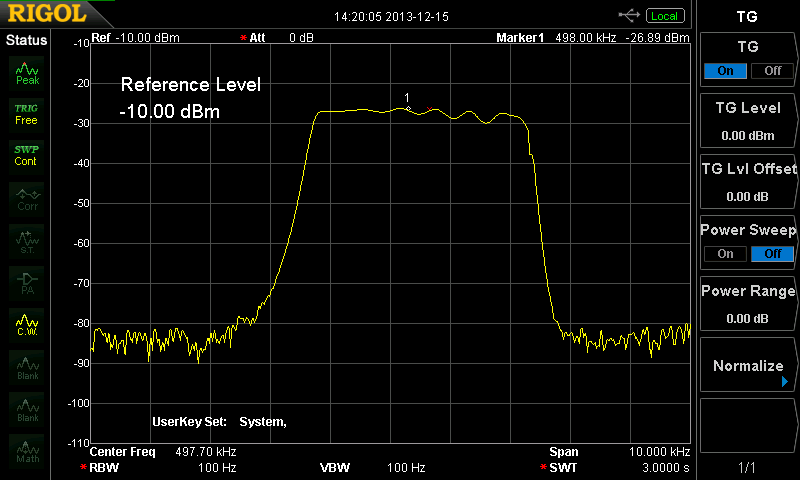Turn TG off
The image size is (800, 480).
click(x=772, y=71)
